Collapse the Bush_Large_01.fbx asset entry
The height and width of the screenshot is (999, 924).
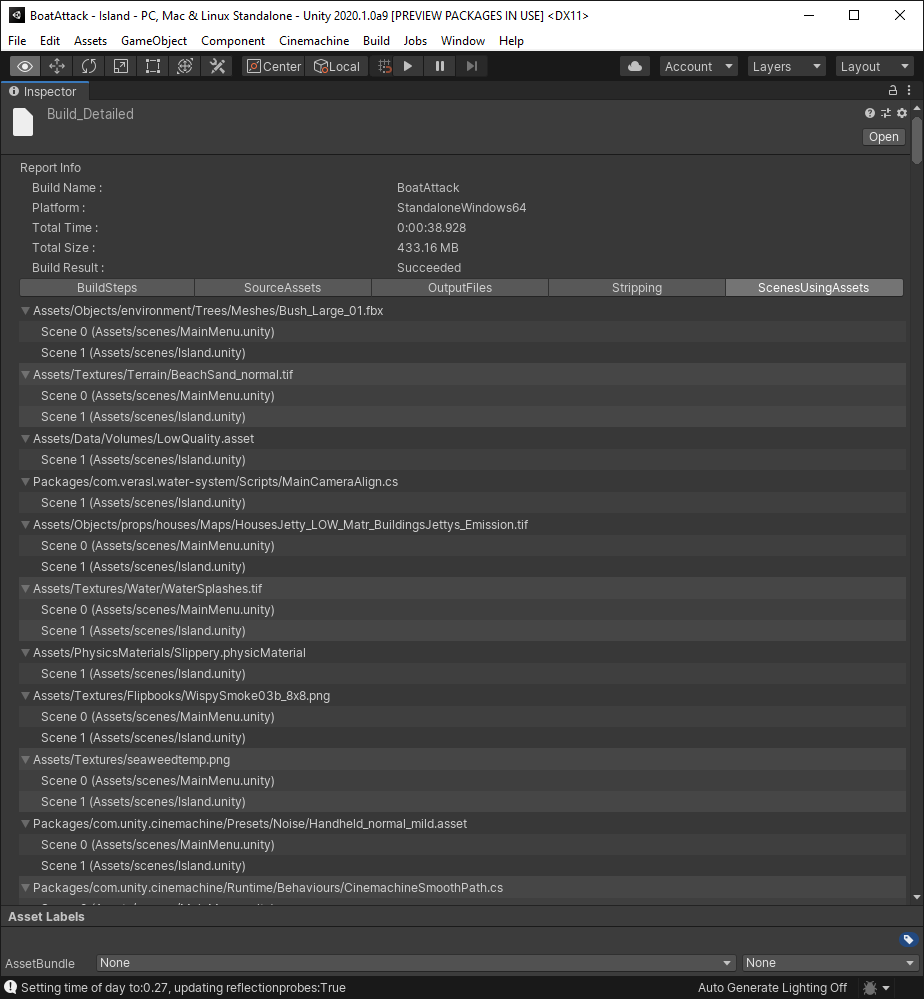(x=26, y=311)
